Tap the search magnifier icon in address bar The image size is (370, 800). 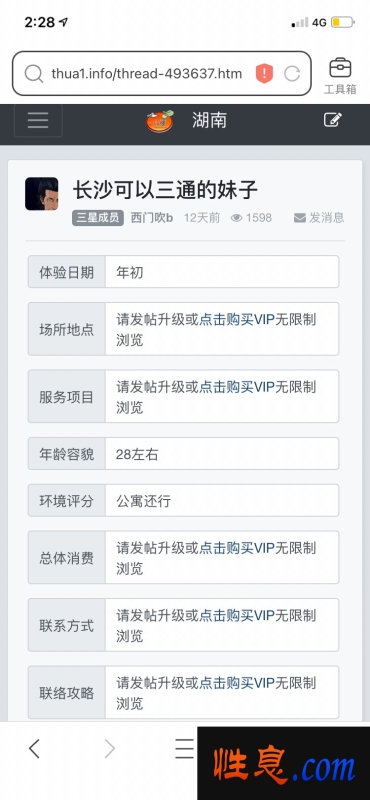[x=34, y=74]
